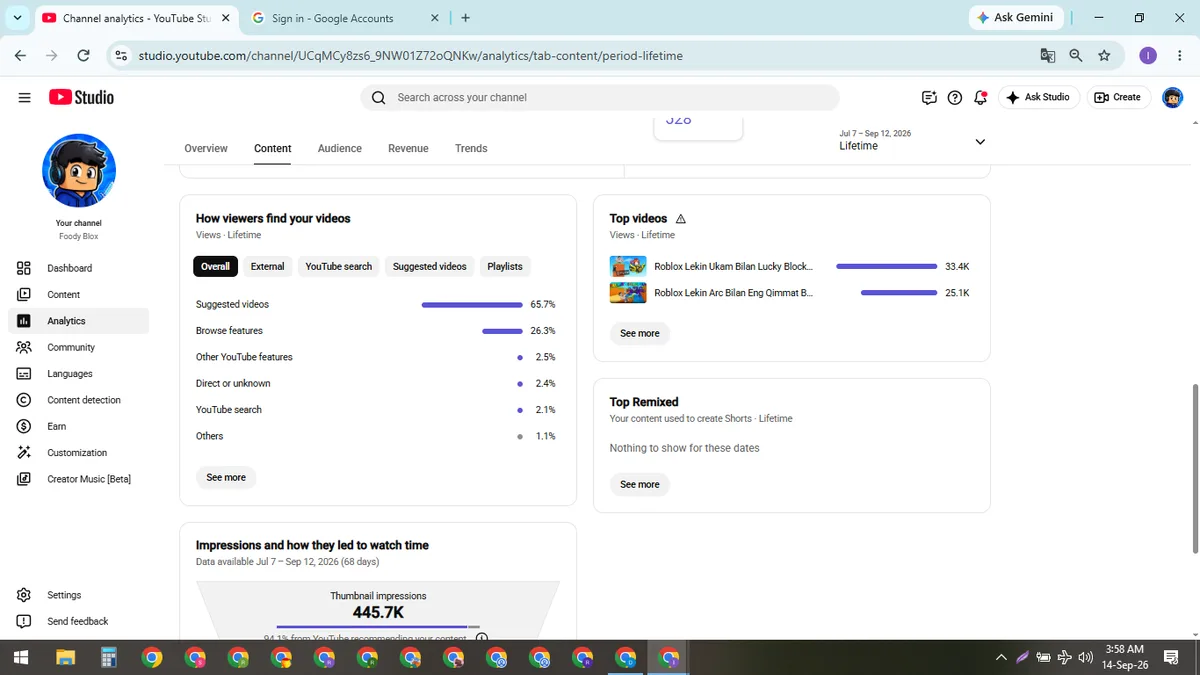Switch to the Revenue tab
The image size is (1200, 675).
[408, 148]
